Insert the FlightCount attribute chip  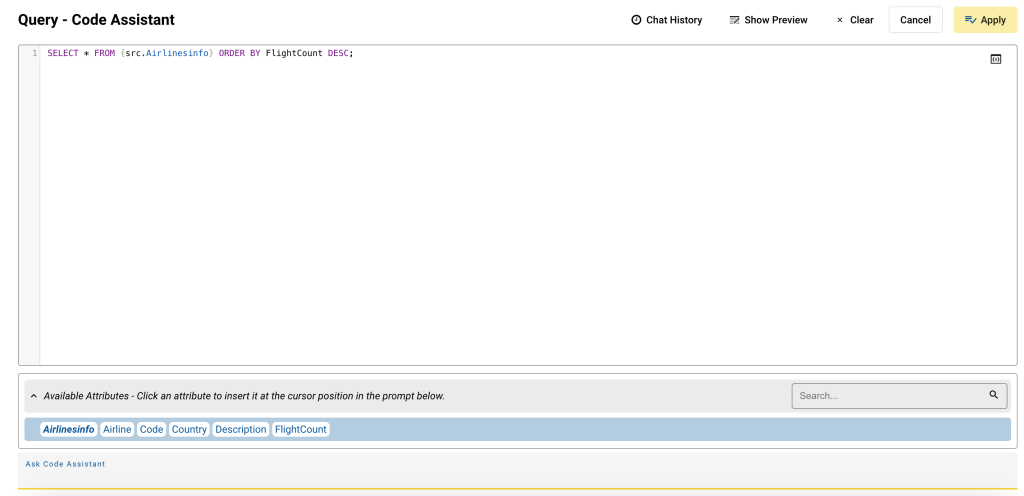click(301, 429)
